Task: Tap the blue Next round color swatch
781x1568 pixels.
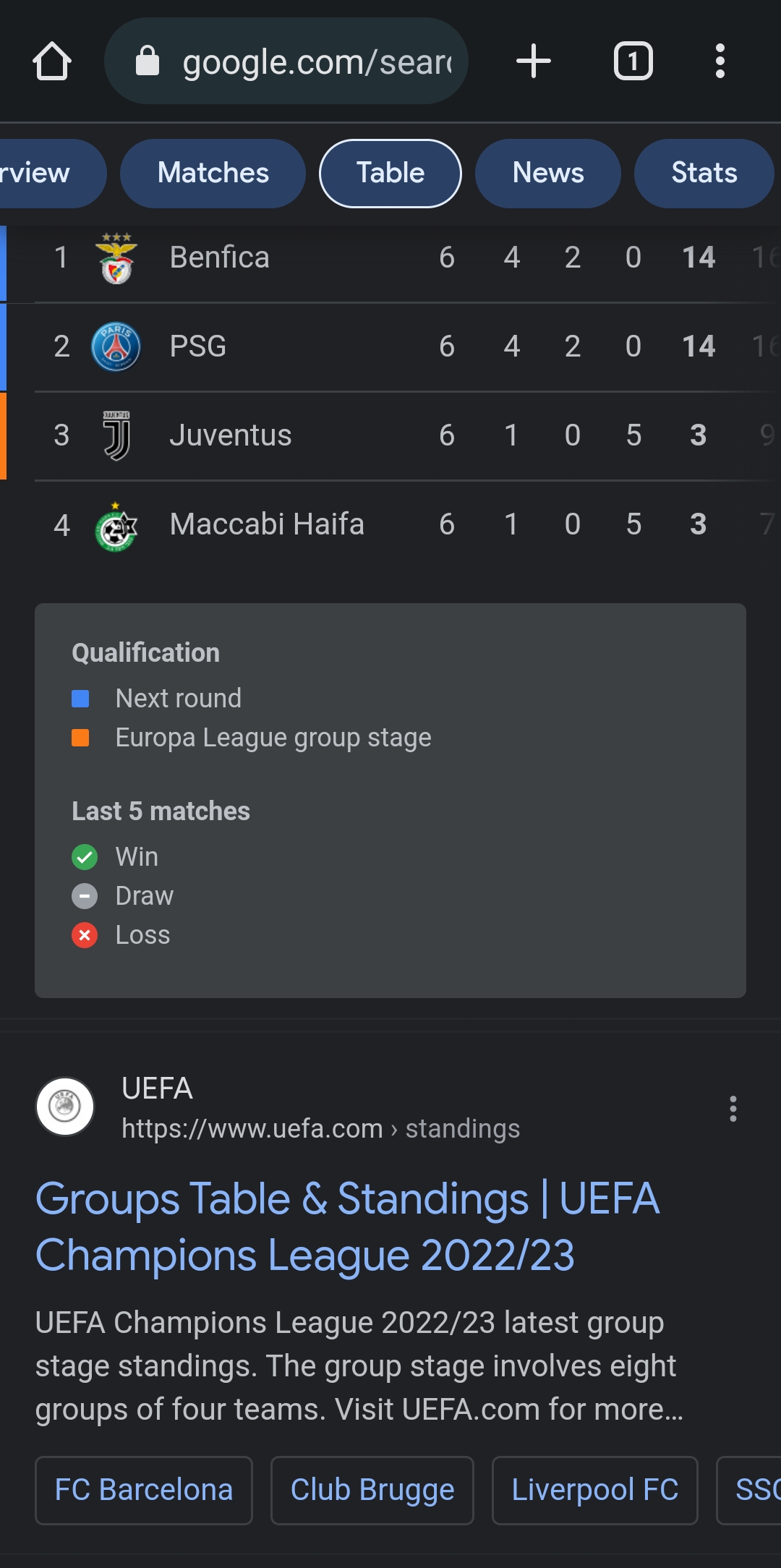Action: pos(80,699)
